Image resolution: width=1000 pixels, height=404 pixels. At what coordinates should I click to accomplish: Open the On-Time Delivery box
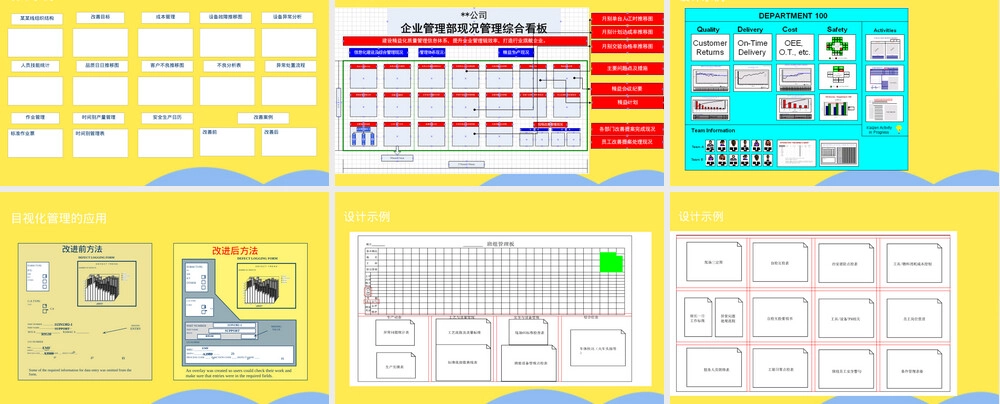(x=751, y=48)
